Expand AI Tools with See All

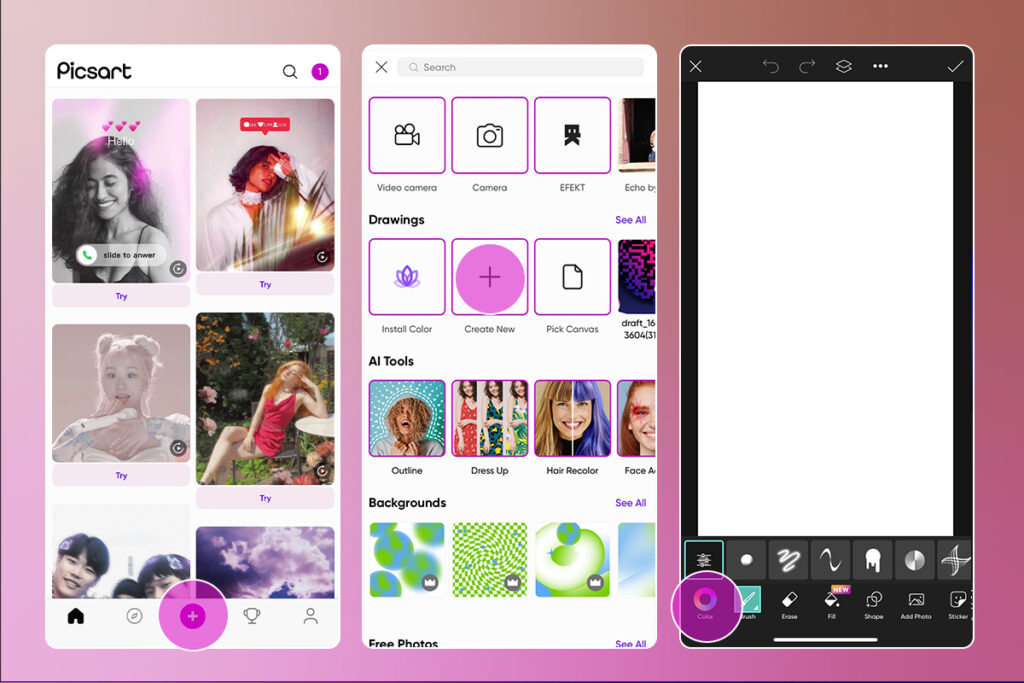pyautogui.click(x=631, y=361)
